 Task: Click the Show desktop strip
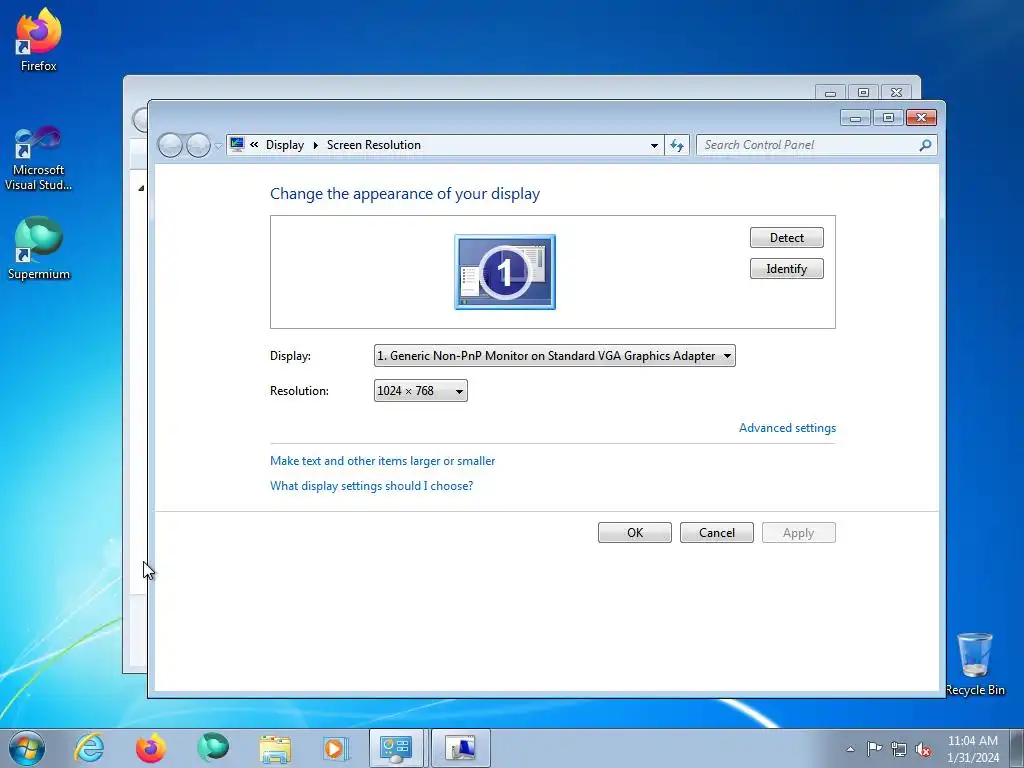1016,748
